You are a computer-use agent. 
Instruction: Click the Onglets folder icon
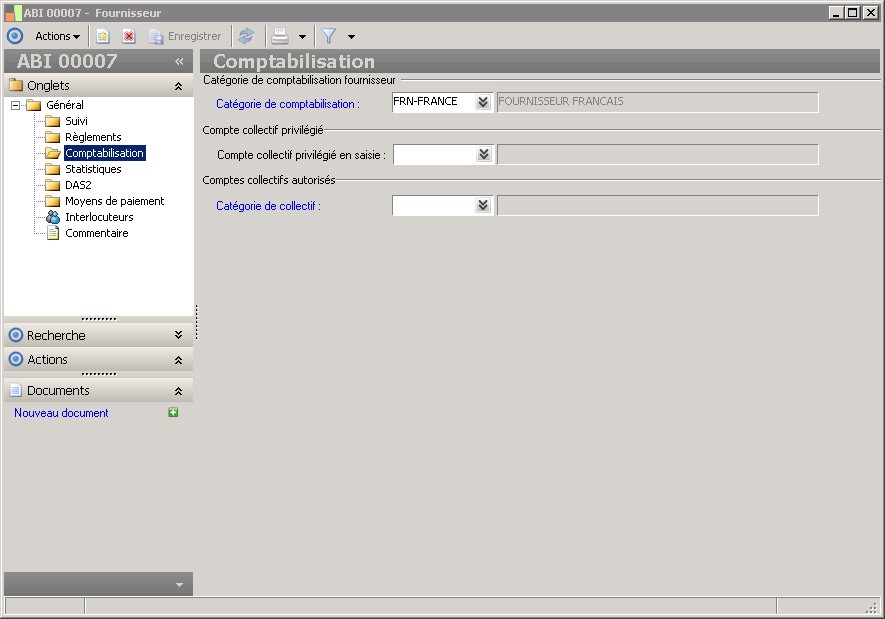tap(16, 85)
